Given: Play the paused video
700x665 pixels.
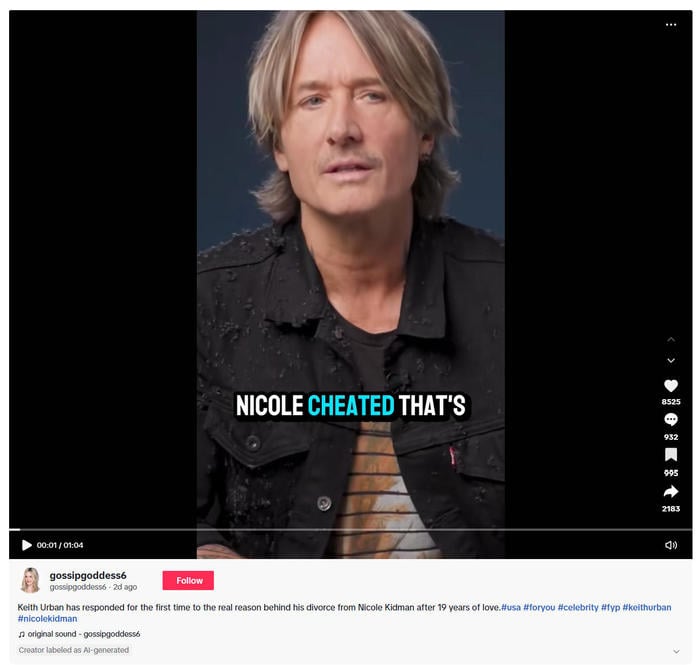Looking at the screenshot, I should coord(27,545).
